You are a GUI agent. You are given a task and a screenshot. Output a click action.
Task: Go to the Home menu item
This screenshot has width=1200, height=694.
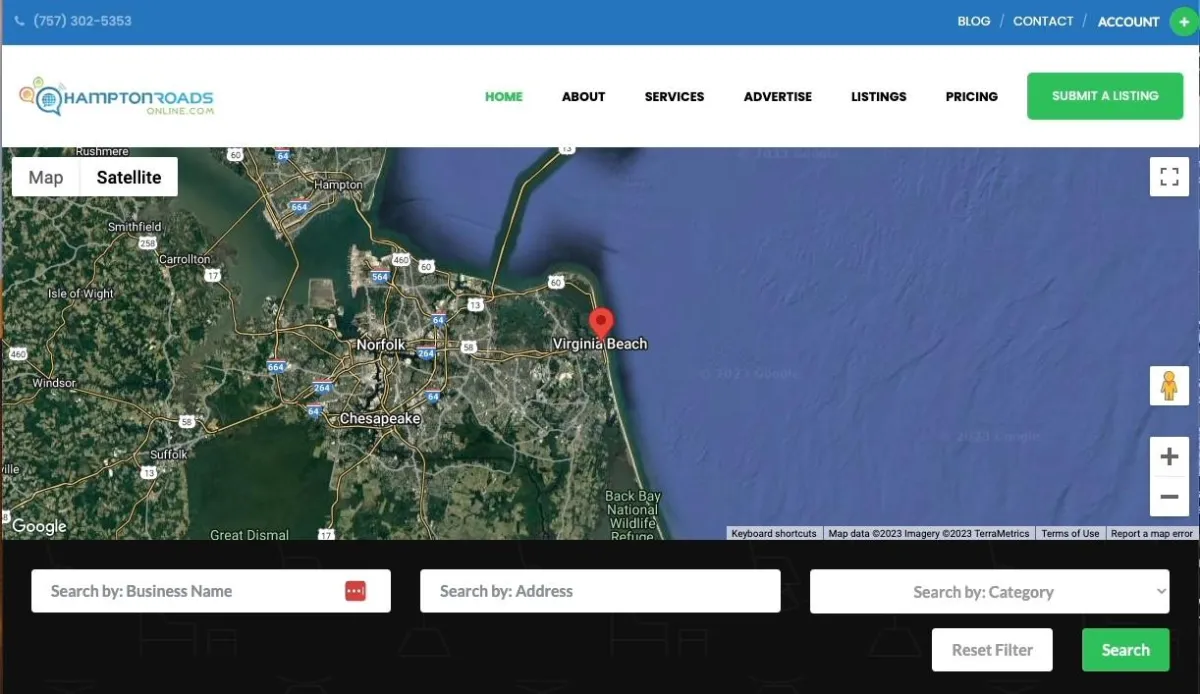coord(504,97)
